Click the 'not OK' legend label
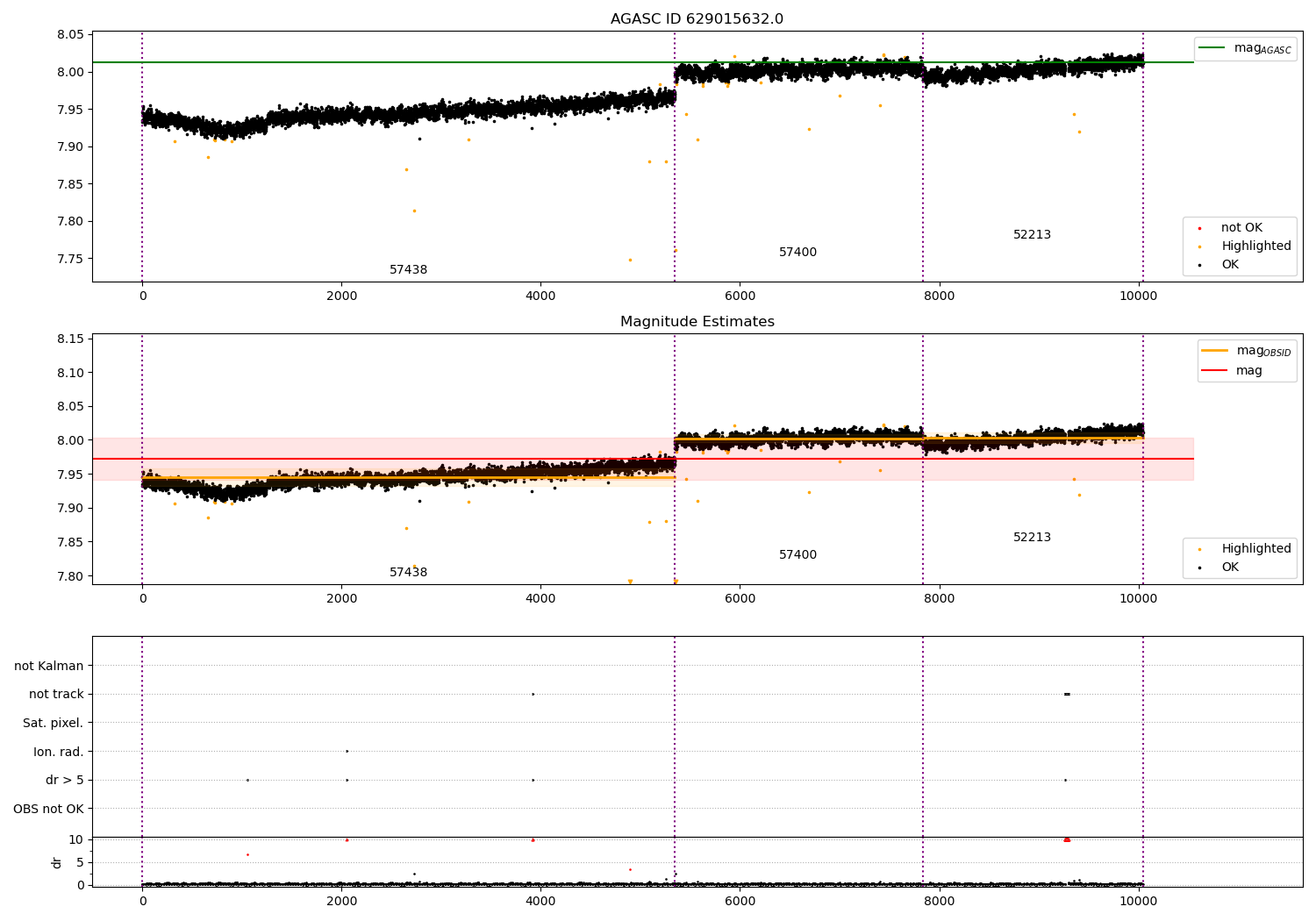This screenshot has width=1316, height=921. 1241,228
